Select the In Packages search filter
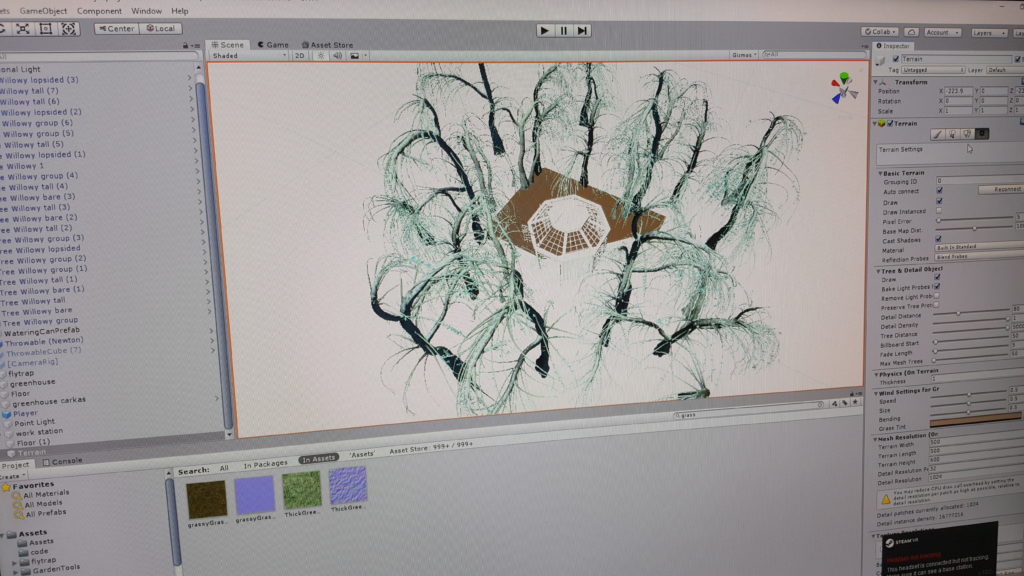This screenshot has width=1024, height=576. coord(265,464)
